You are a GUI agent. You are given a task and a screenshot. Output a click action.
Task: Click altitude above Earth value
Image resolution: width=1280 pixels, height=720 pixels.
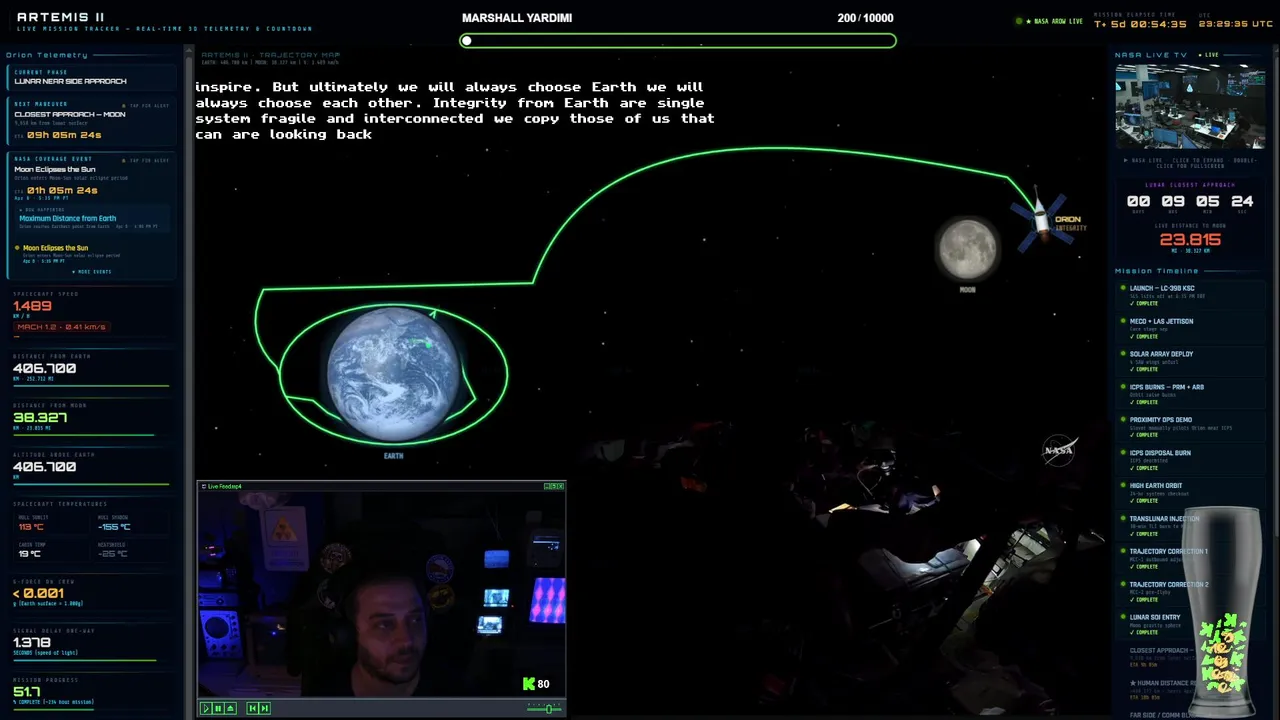[45, 467]
